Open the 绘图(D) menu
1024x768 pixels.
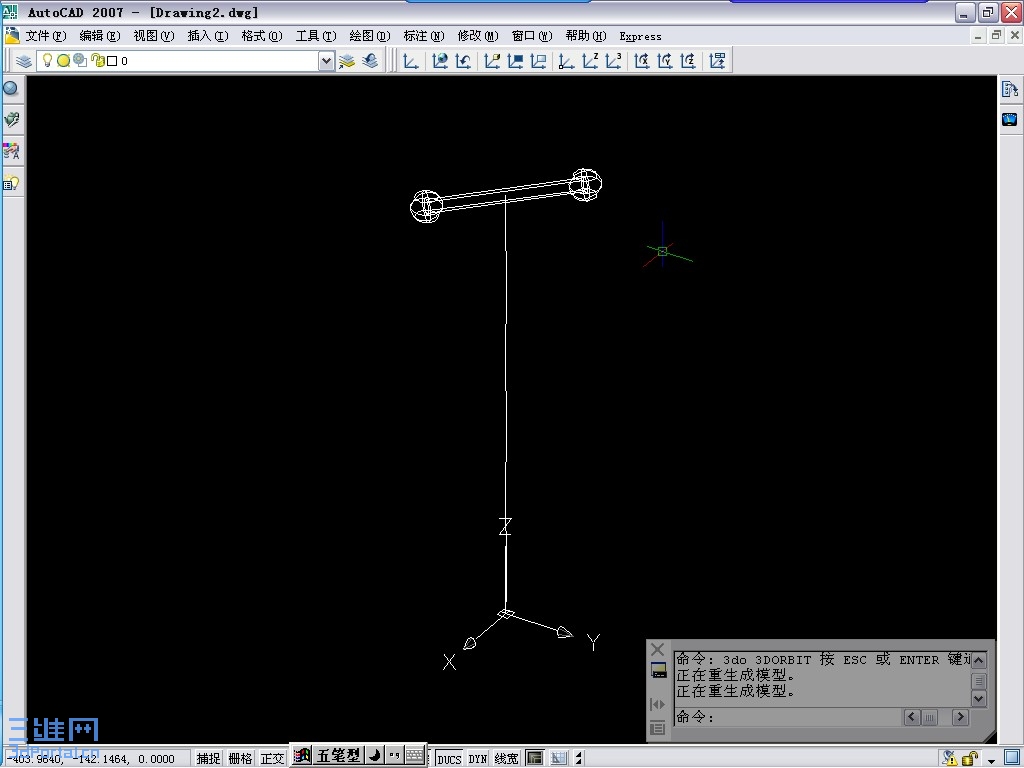370,36
